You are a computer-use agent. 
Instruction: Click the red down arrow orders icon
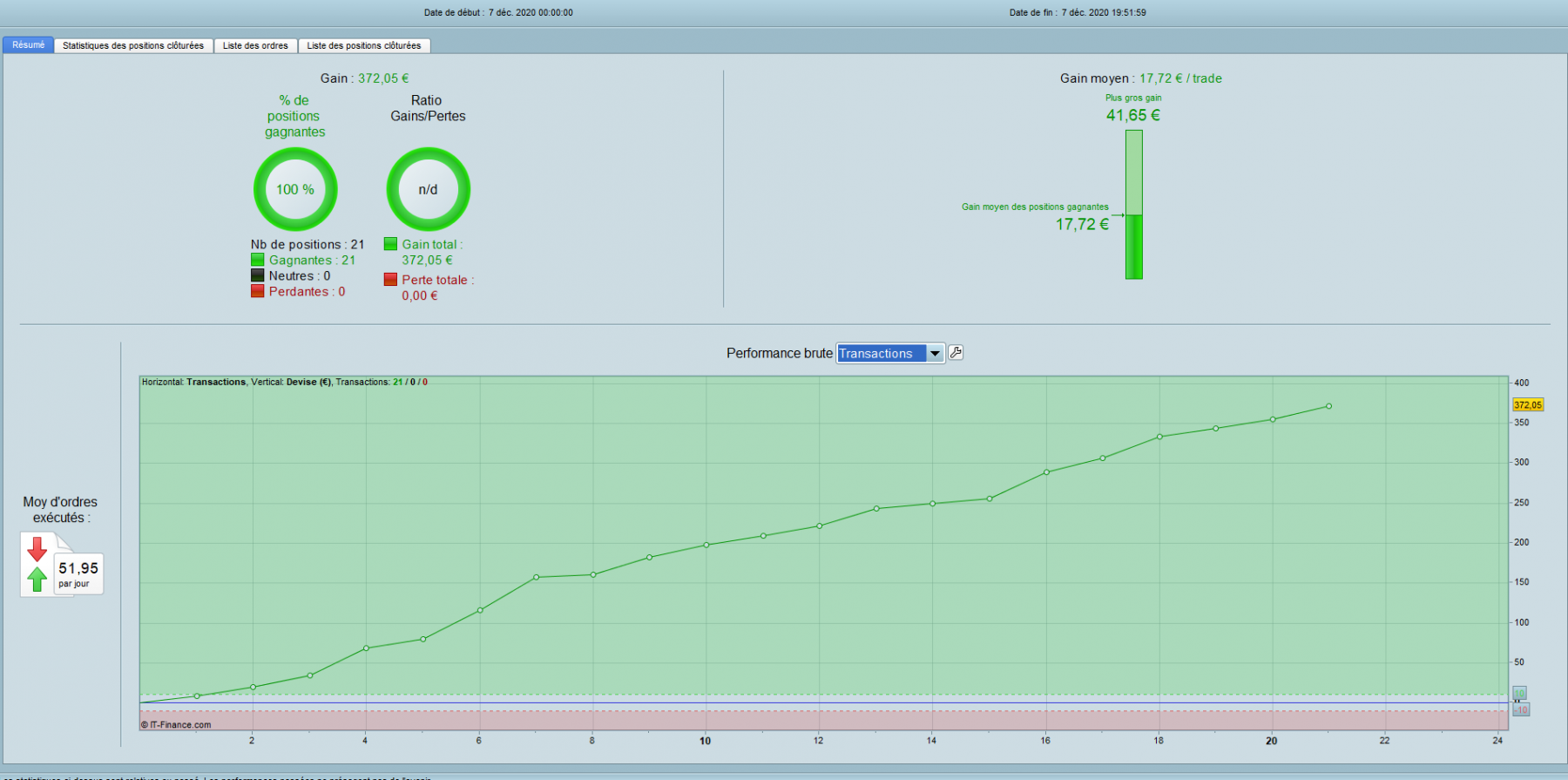tap(37, 549)
